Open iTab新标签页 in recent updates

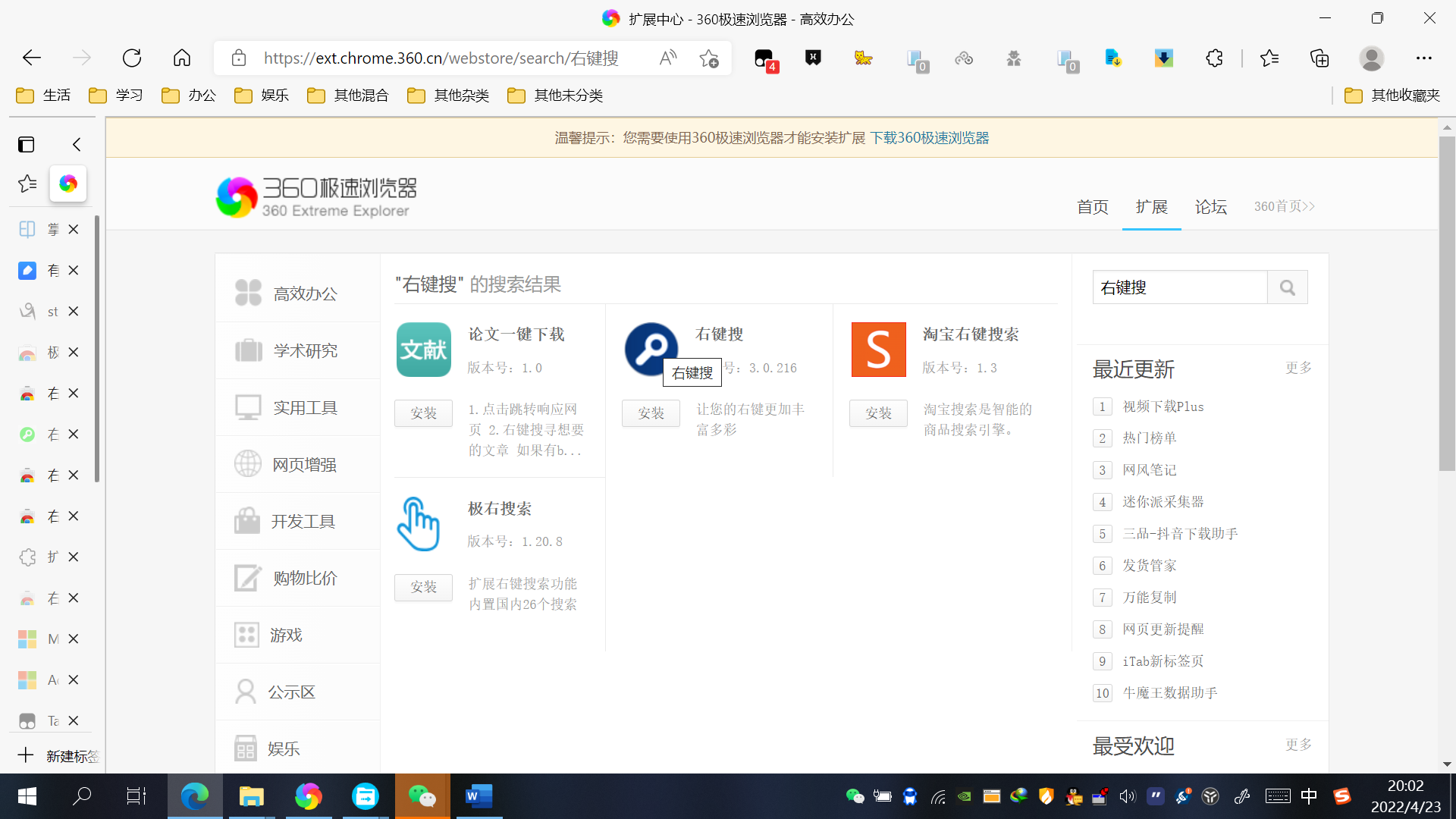coord(1163,661)
